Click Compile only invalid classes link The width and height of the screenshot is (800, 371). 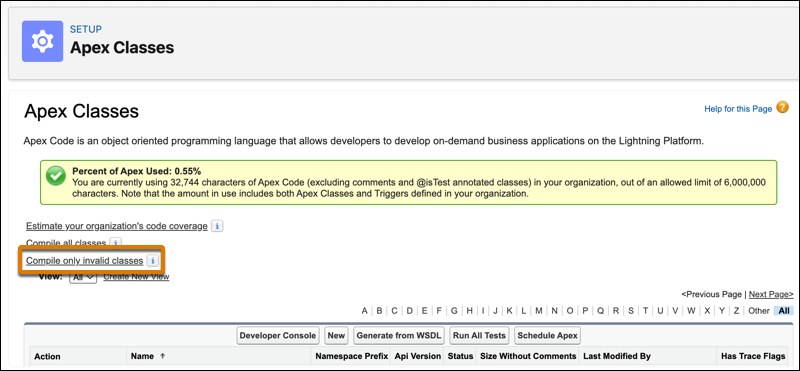[85, 261]
